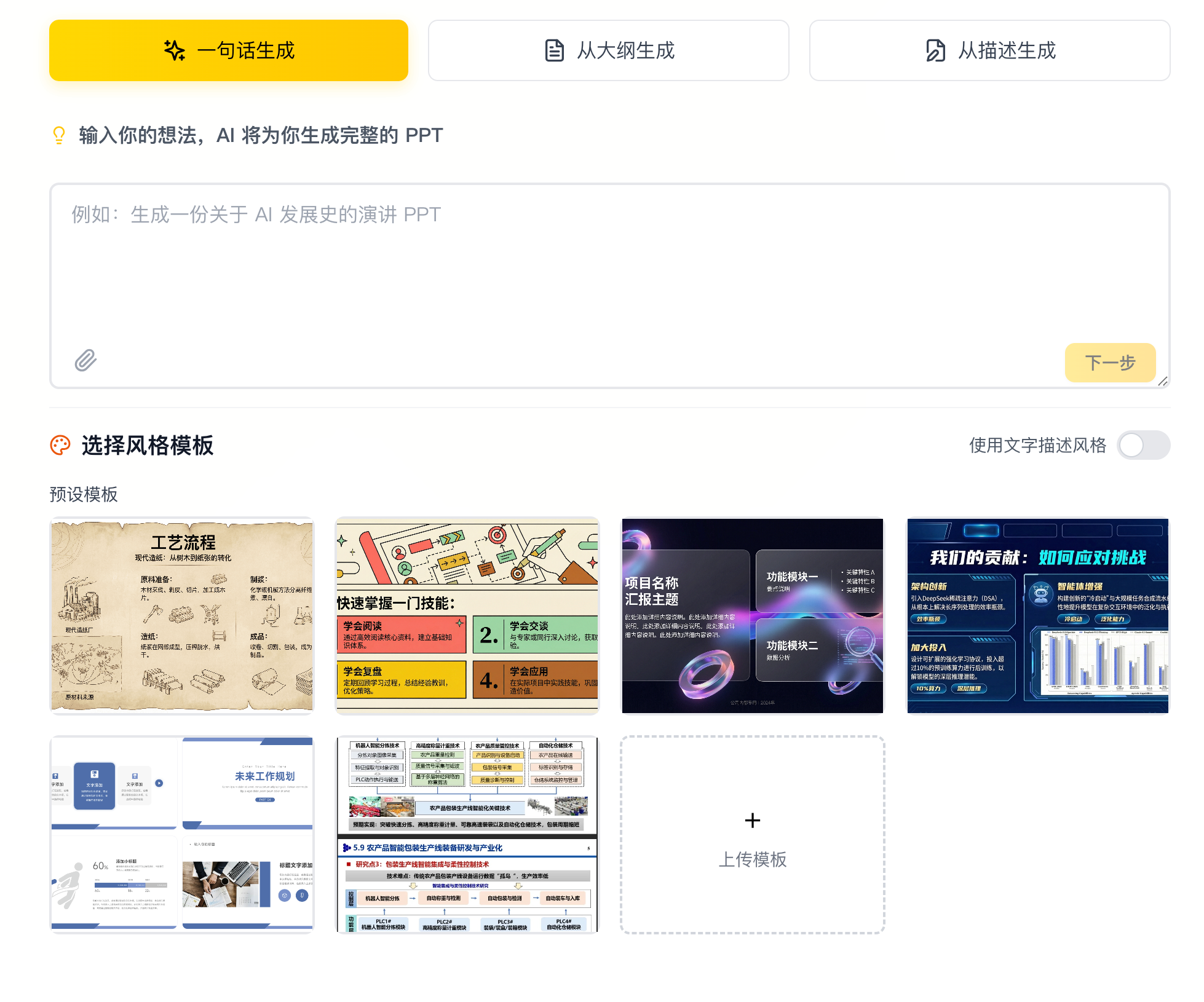The width and height of the screenshot is (1204, 1002).
Task: Click the palette icon beside 选择风格模板
Action: pos(60,445)
